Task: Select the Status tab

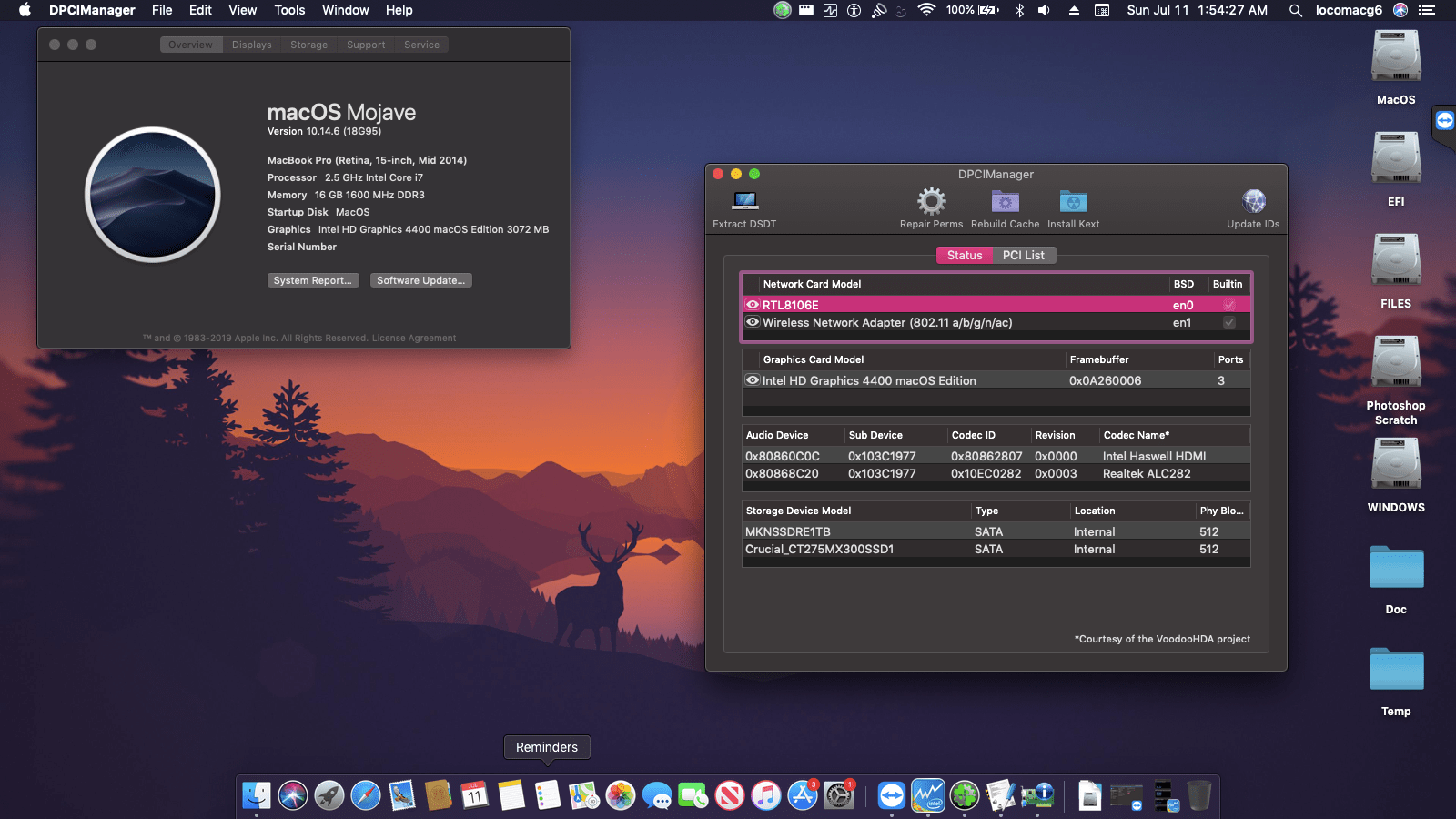Action: [x=965, y=255]
